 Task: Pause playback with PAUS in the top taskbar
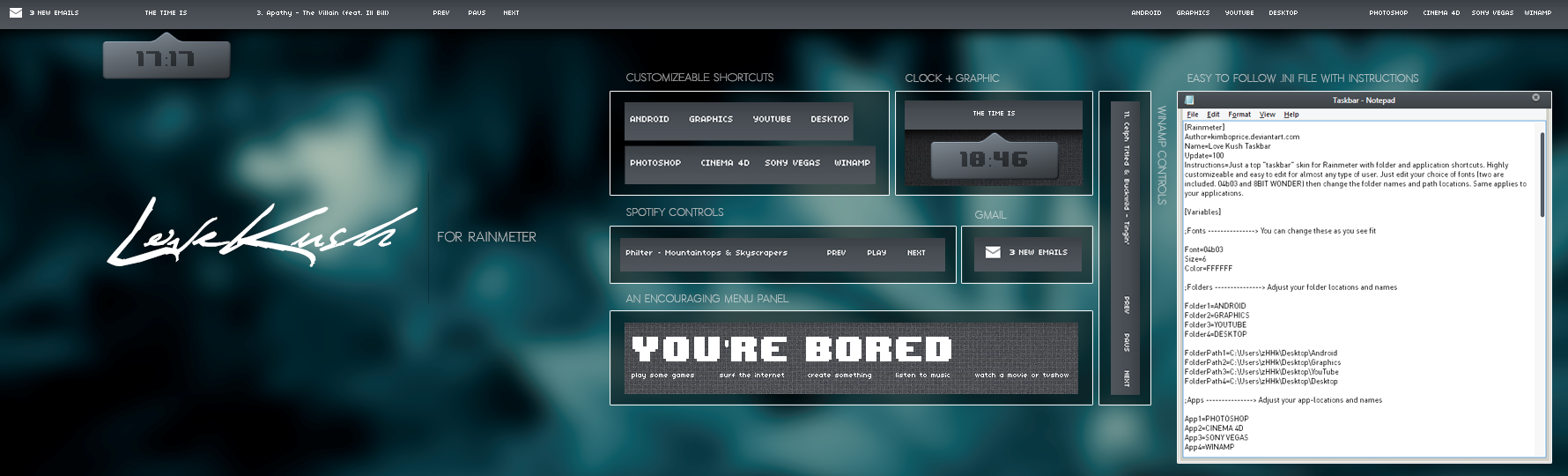477,13
